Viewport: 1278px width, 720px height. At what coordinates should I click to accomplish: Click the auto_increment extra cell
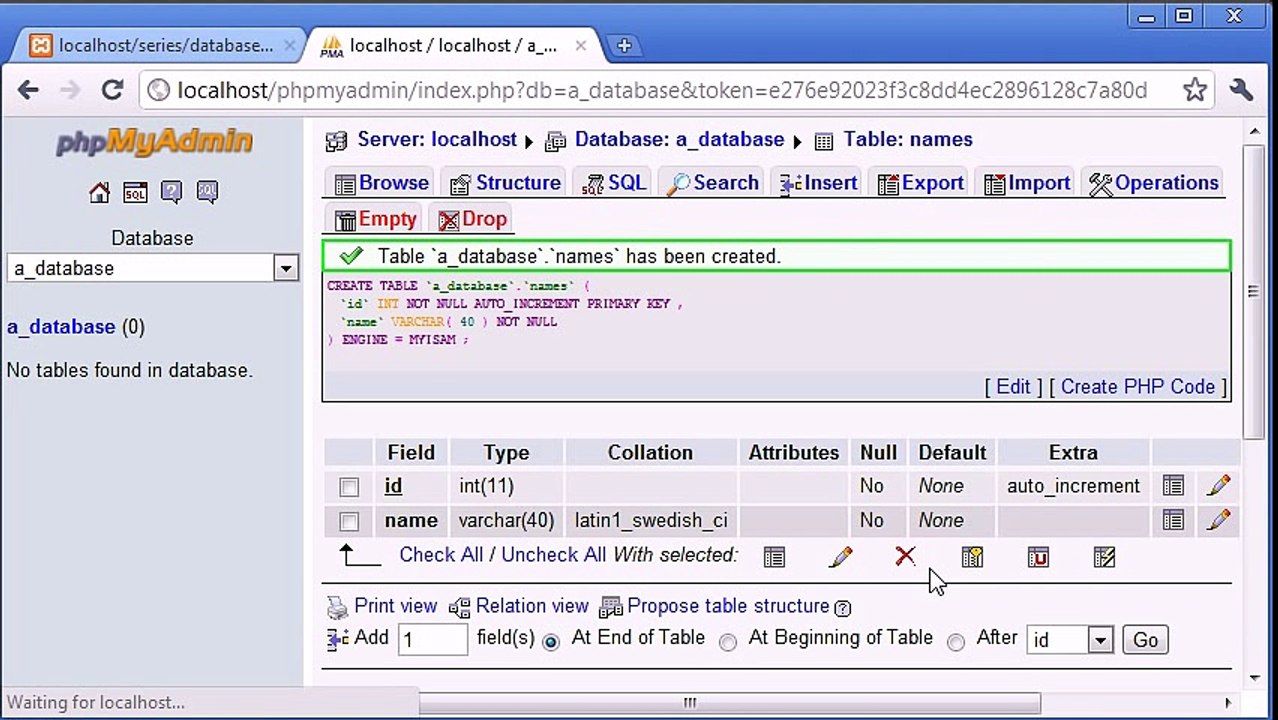point(1073,486)
